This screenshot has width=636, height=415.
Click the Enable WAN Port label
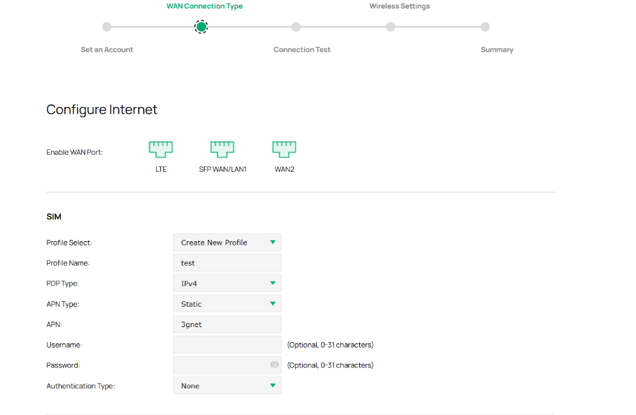coord(75,152)
